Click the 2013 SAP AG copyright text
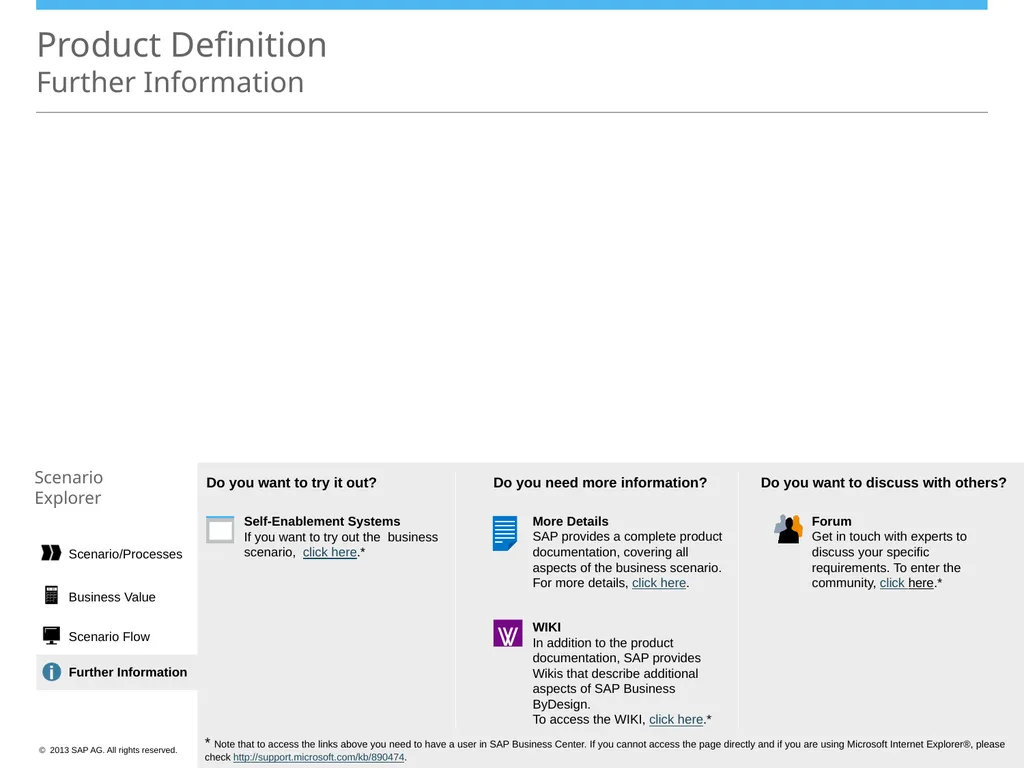Screen dimensions: 1024x768 click(108, 750)
